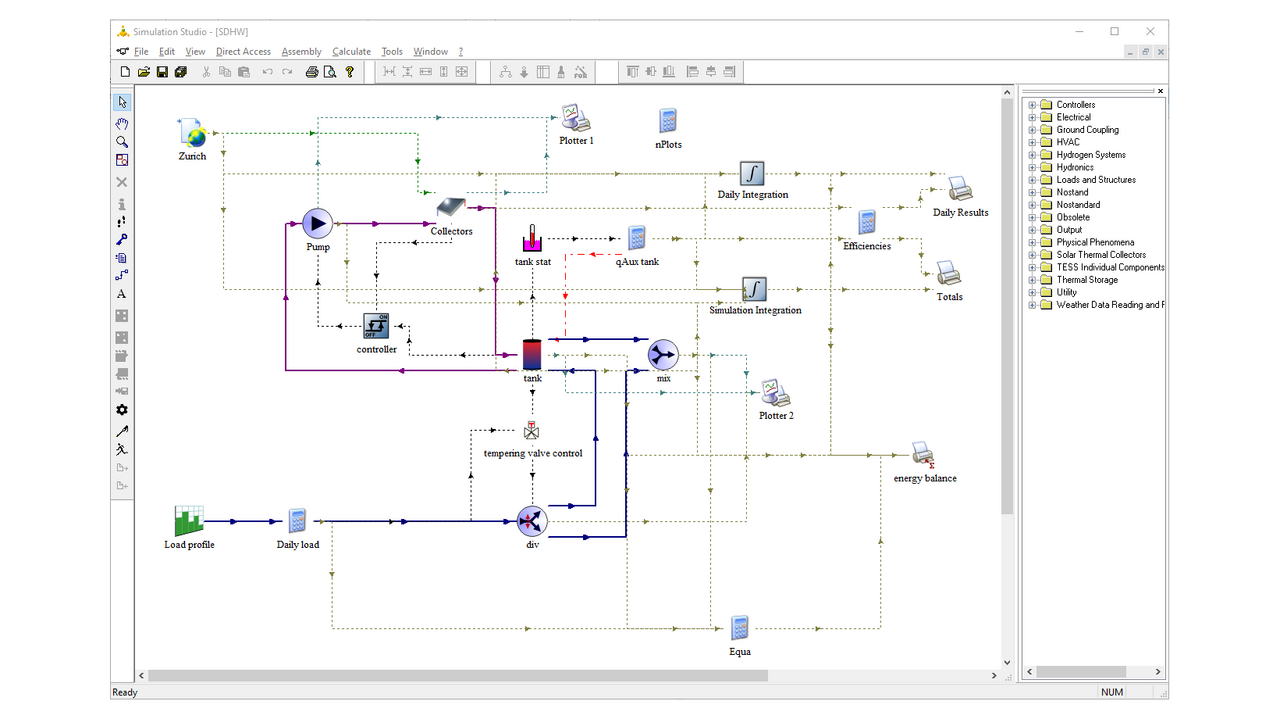
Task: Select the mix valve component
Action: 663,355
